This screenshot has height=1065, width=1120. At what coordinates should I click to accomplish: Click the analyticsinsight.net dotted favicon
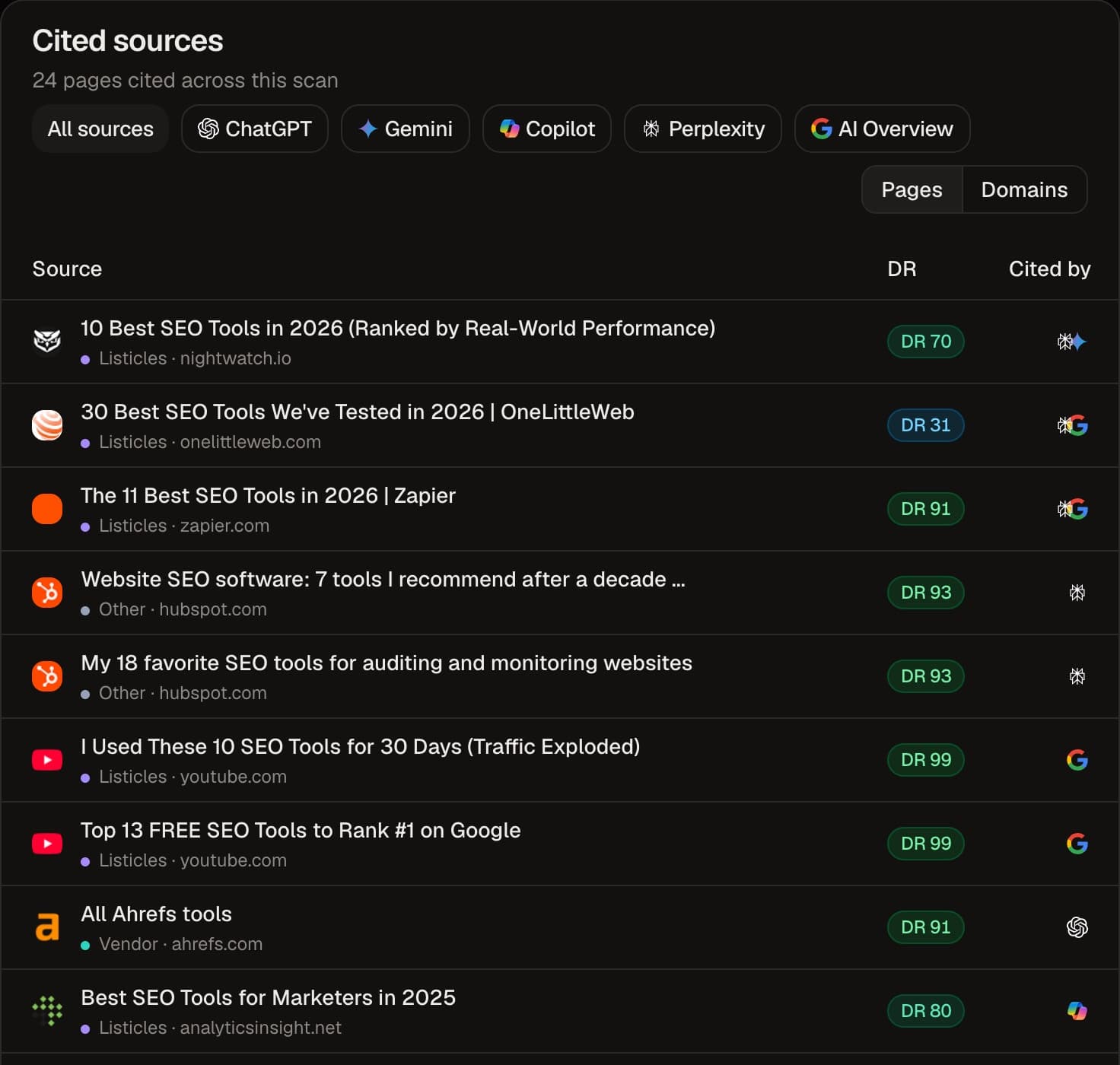[47, 1011]
